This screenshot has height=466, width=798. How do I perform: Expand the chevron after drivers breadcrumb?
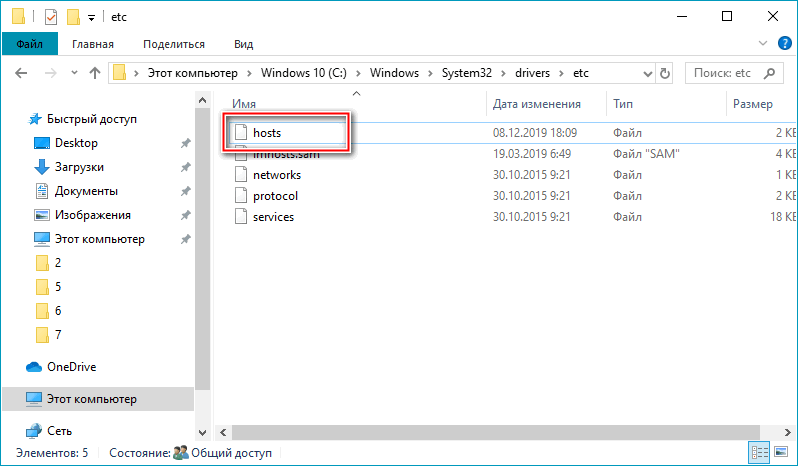coord(561,74)
